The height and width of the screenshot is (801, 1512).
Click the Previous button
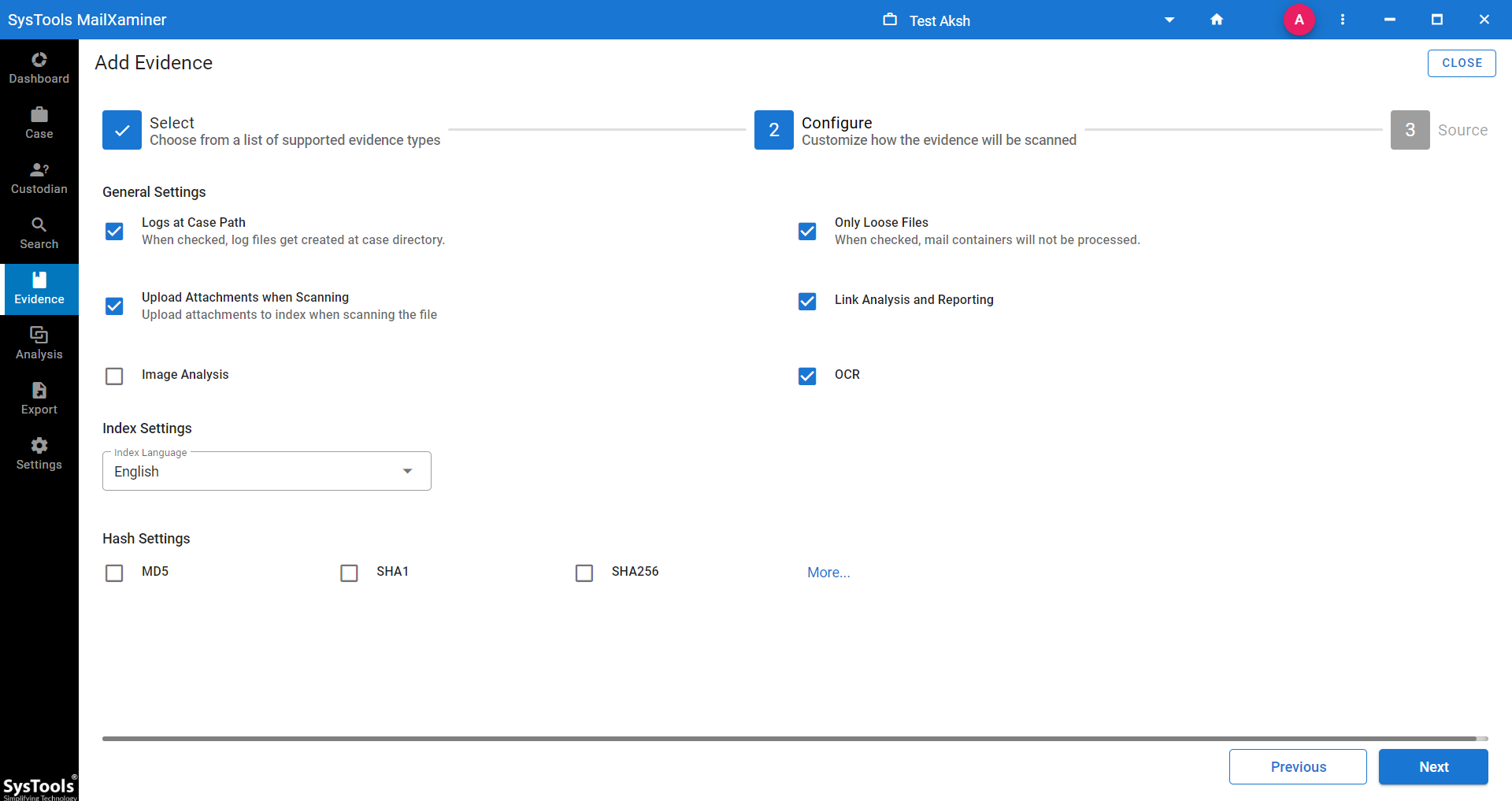pos(1298,766)
